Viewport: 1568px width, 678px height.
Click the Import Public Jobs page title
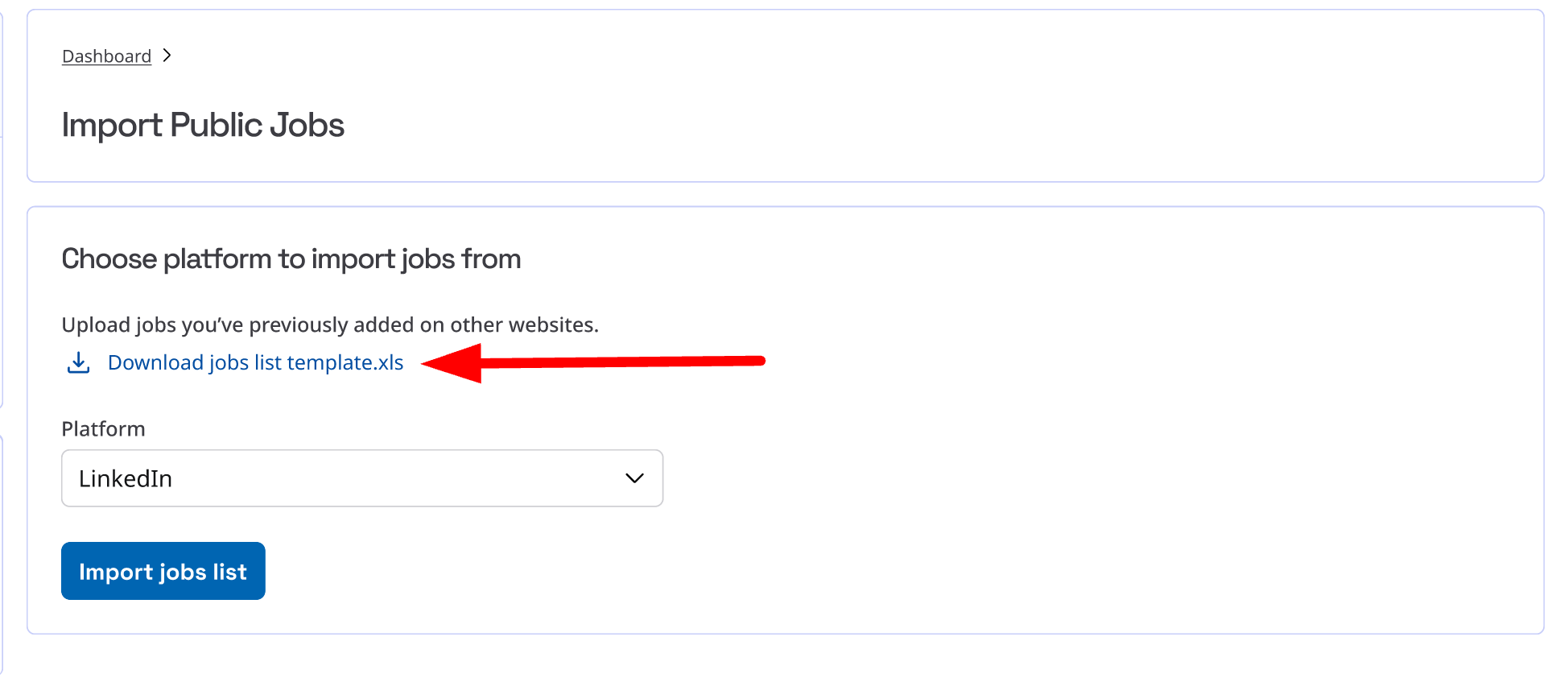(203, 125)
